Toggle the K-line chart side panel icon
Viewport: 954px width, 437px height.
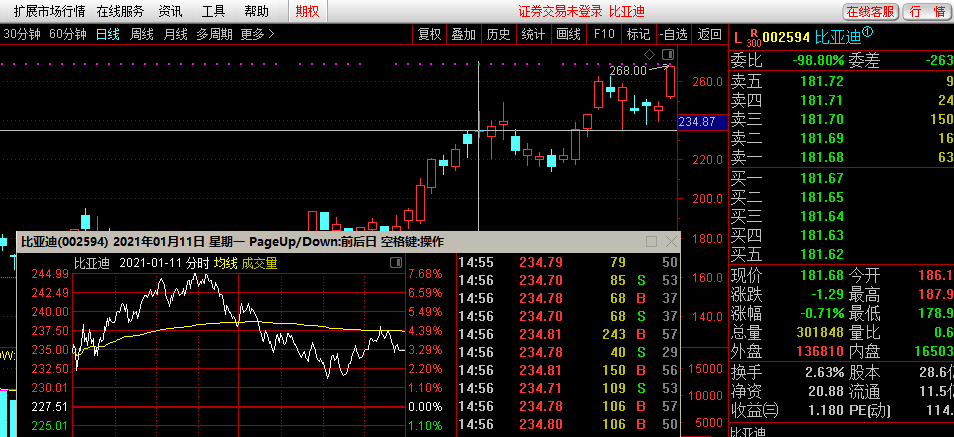pyautogui.click(x=668, y=54)
